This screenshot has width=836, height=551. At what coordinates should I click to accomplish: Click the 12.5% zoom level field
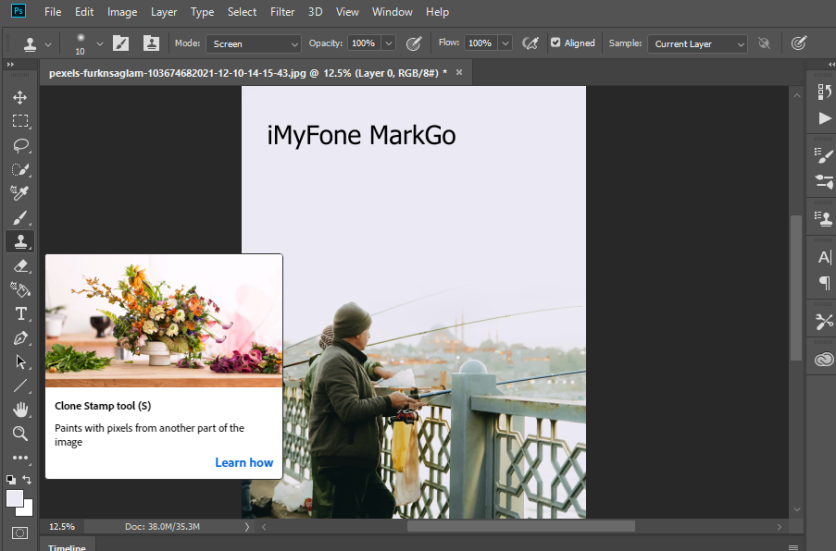(x=62, y=526)
